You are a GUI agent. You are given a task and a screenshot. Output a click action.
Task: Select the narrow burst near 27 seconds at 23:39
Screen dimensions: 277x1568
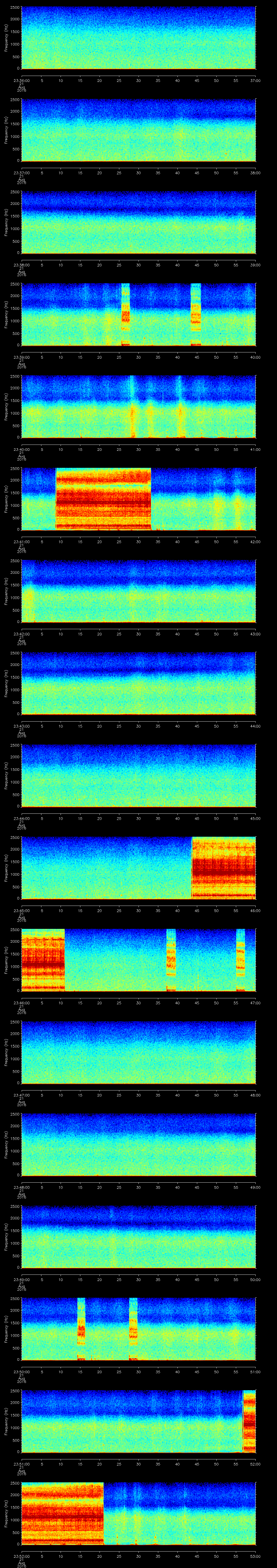pyautogui.click(x=126, y=315)
